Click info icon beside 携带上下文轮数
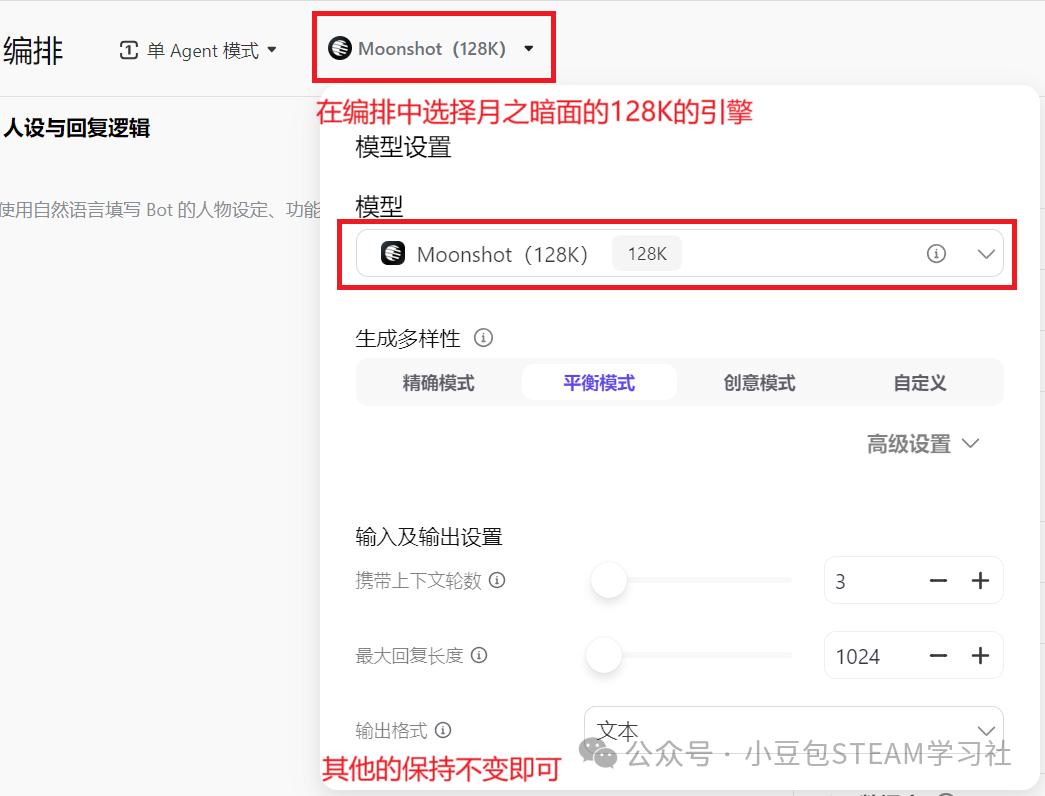 click(497, 580)
